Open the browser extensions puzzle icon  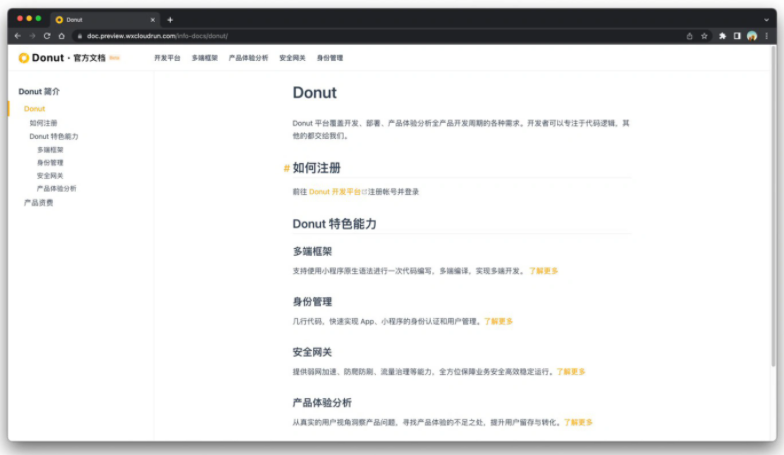point(722,36)
